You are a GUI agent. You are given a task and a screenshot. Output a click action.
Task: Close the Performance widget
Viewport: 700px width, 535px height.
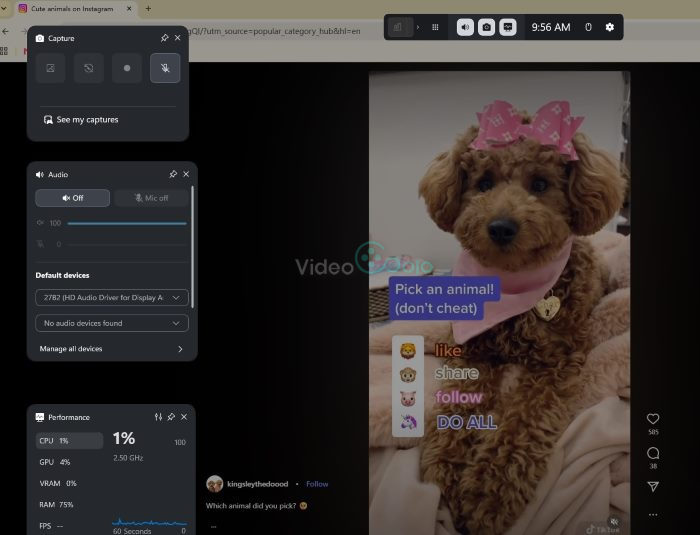(184, 417)
